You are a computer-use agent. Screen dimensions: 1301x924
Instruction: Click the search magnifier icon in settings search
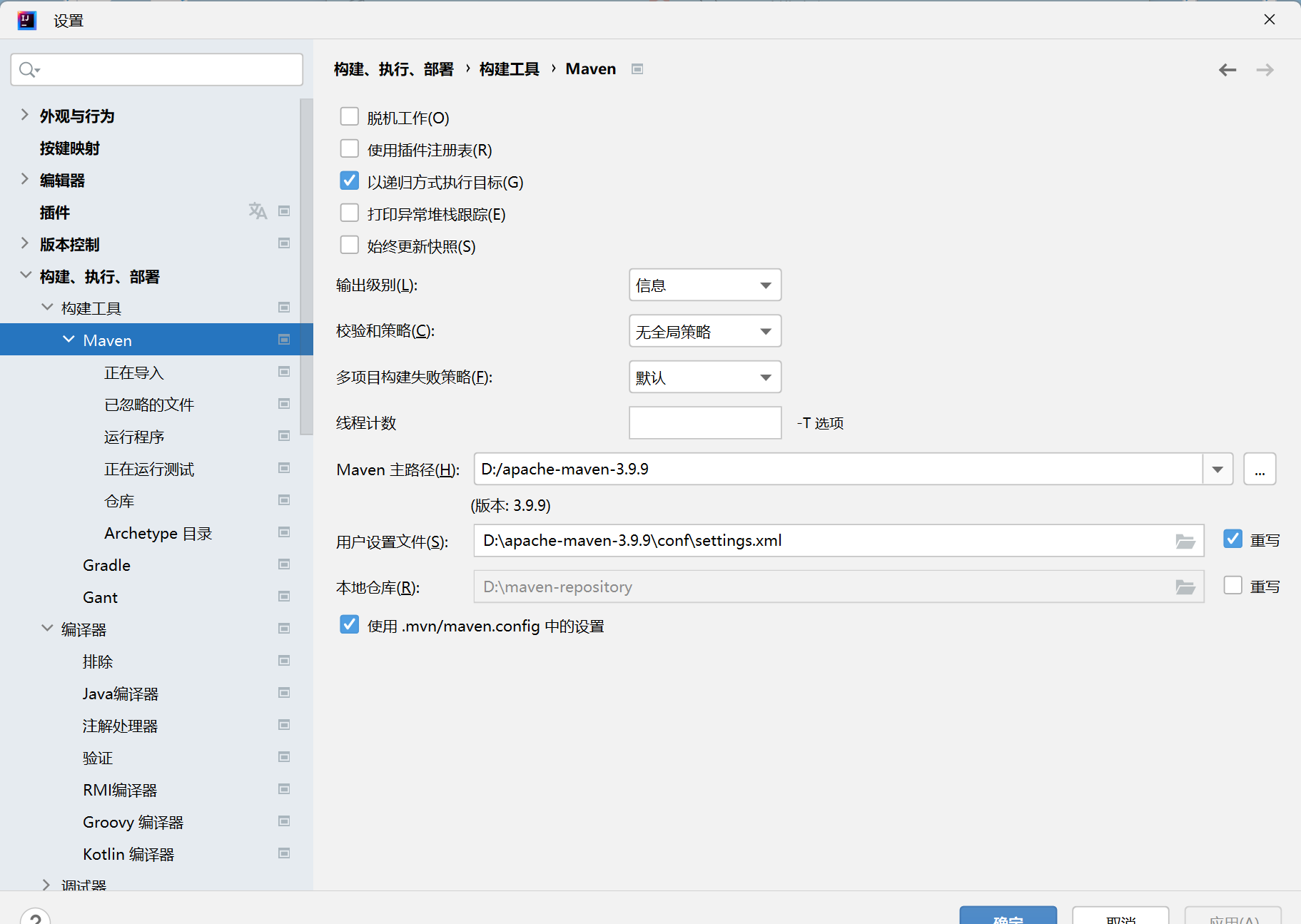(x=29, y=69)
